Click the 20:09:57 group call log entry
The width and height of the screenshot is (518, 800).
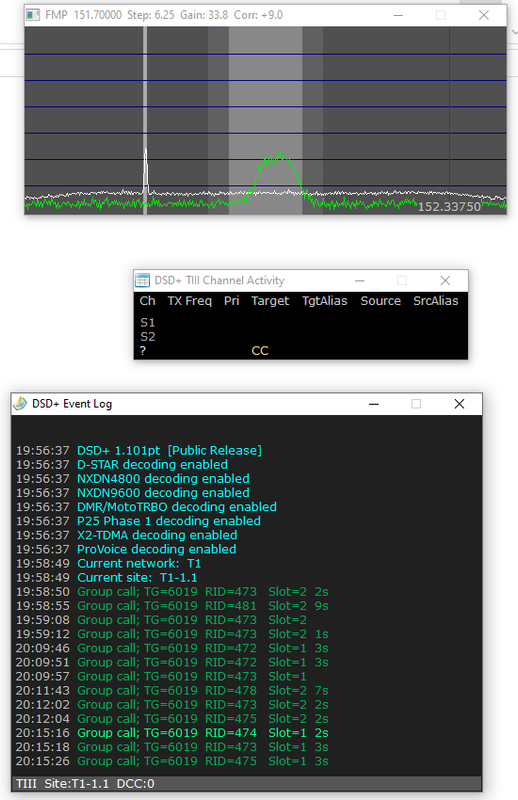(161, 677)
